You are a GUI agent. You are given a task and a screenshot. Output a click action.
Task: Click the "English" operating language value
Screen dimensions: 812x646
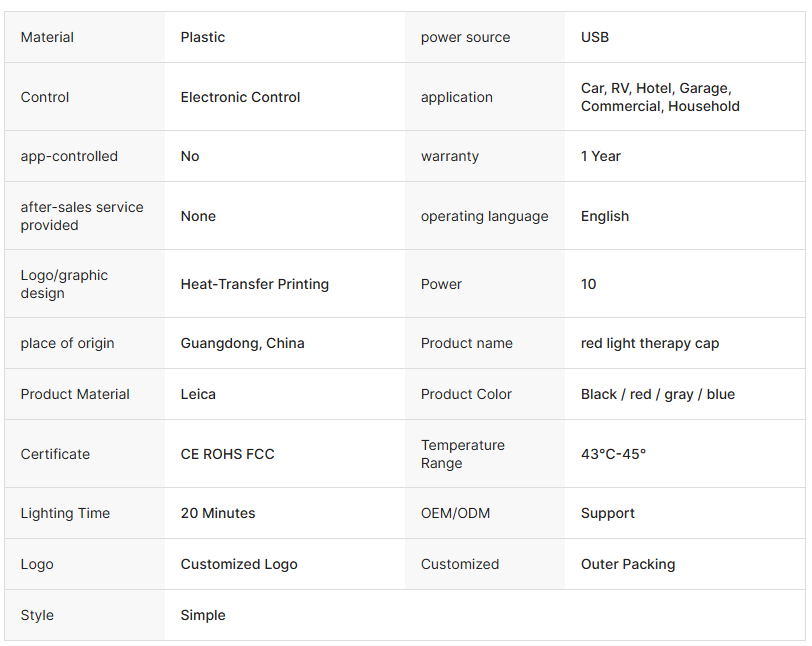605,216
